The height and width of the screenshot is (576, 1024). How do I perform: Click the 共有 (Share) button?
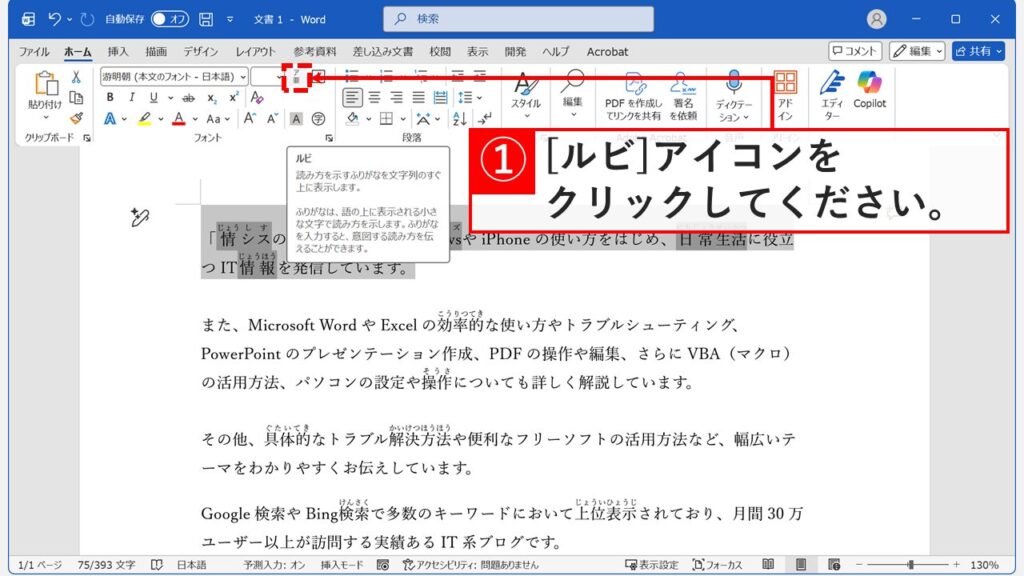pos(977,51)
